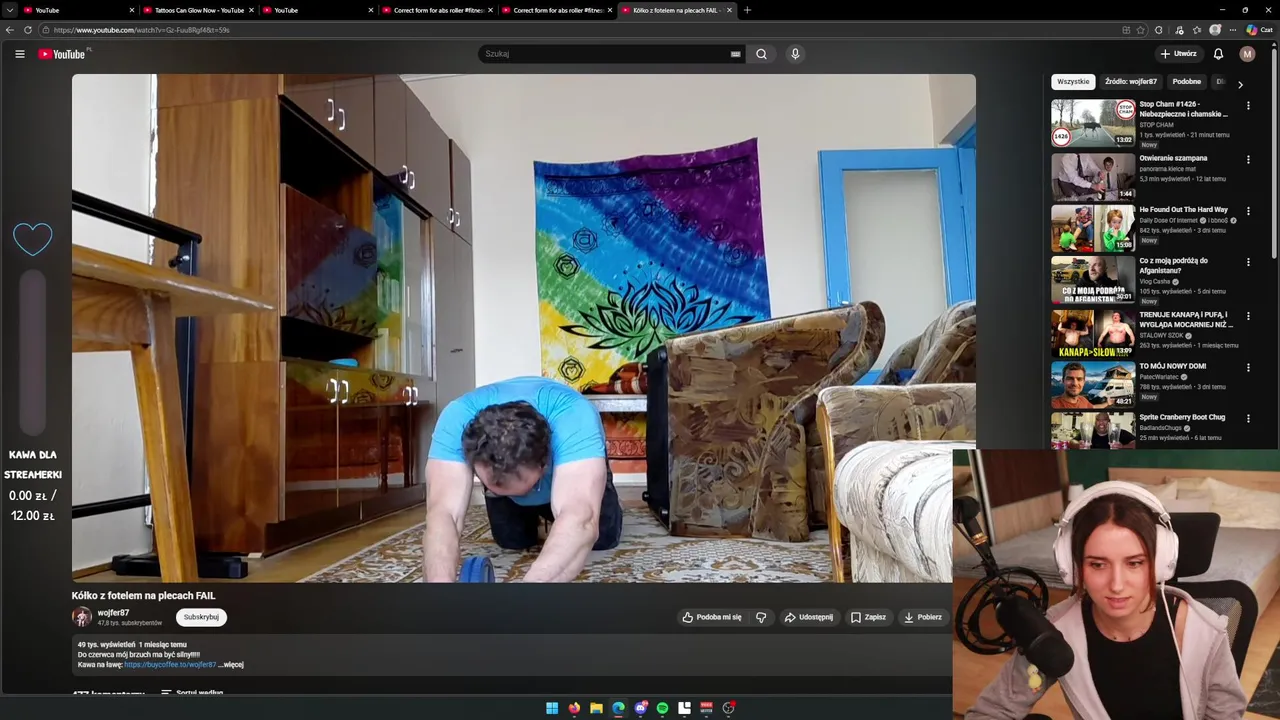This screenshot has width=1280, height=720.
Task: Open the Otwieranie szampana video thumbnail
Action: point(1093,176)
